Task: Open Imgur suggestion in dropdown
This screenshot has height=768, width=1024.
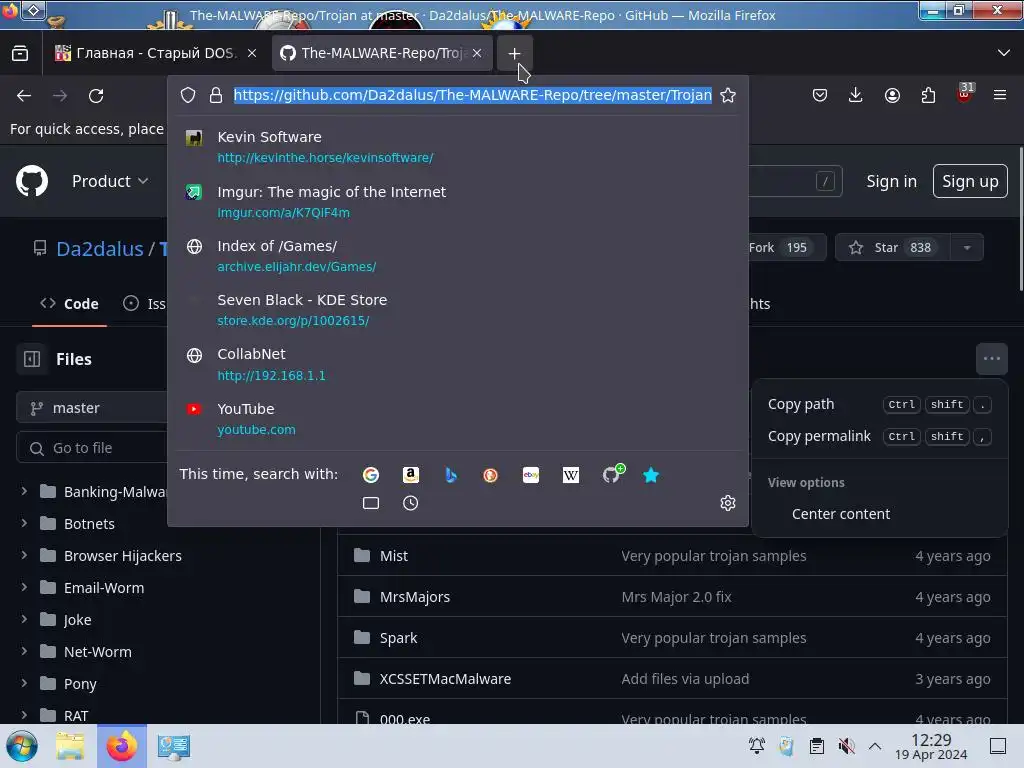Action: pyautogui.click(x=458, y=201)
